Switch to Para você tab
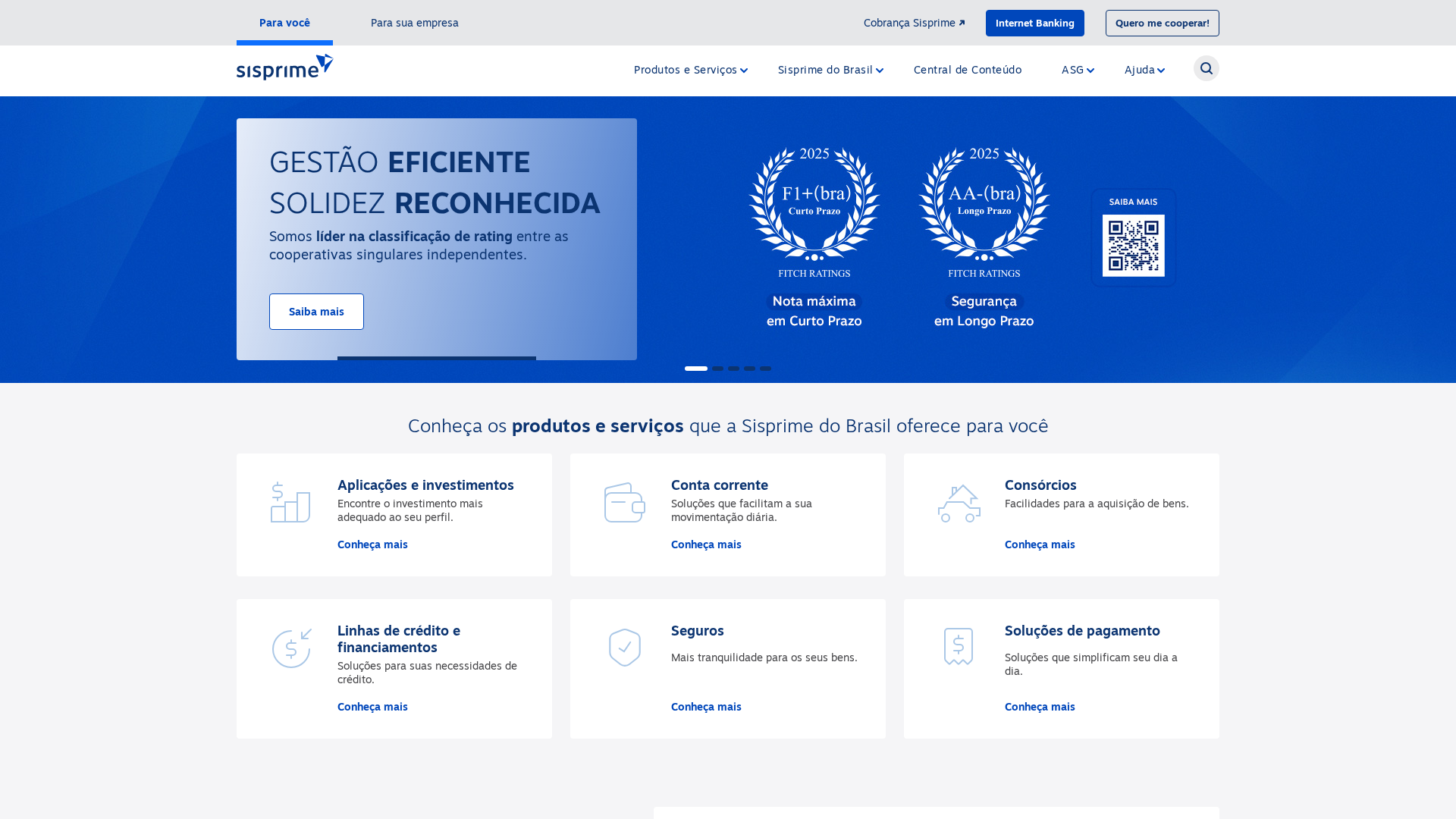This screenshot has width=1456, height=819. click(284, 23)
